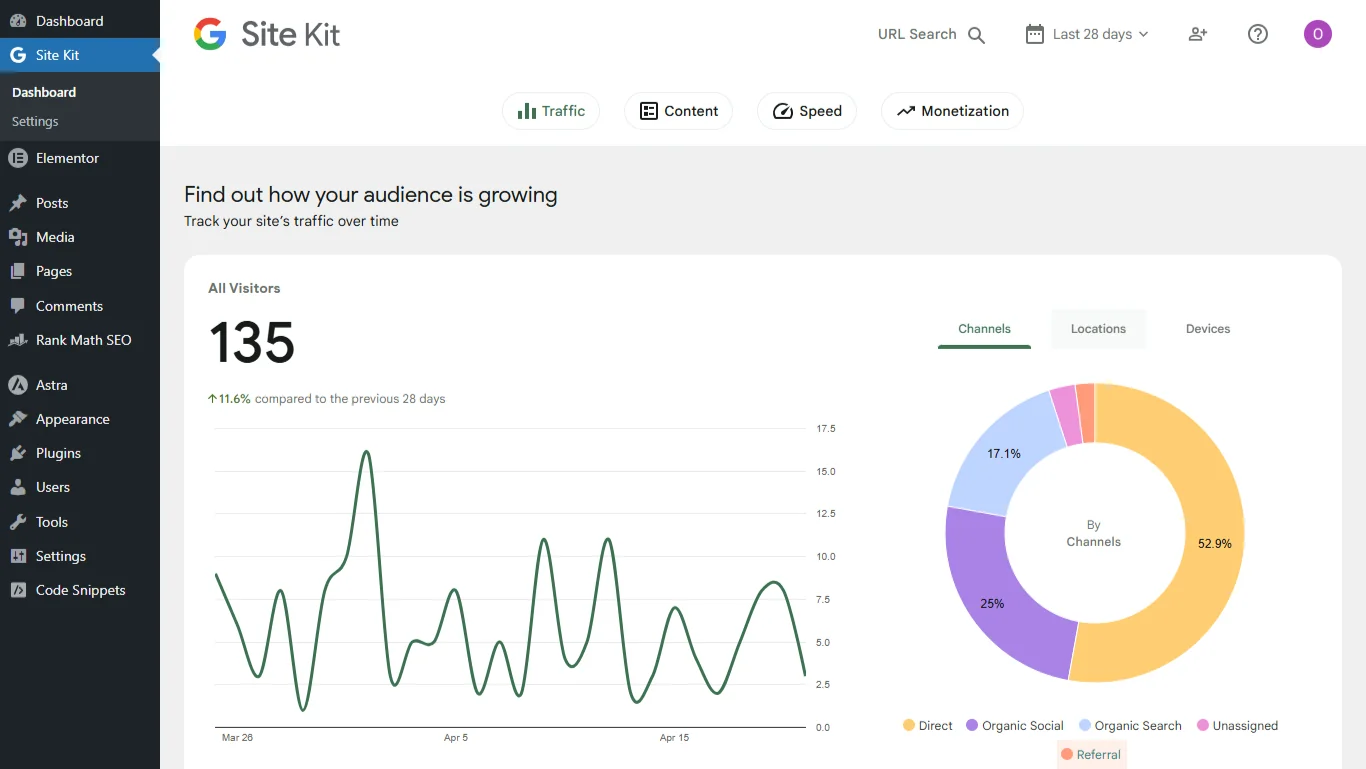Click the Organic Social legend swatch
The width and height of the screenshot is (1366, 769).
pyautogui.click(x=972, y=726)
